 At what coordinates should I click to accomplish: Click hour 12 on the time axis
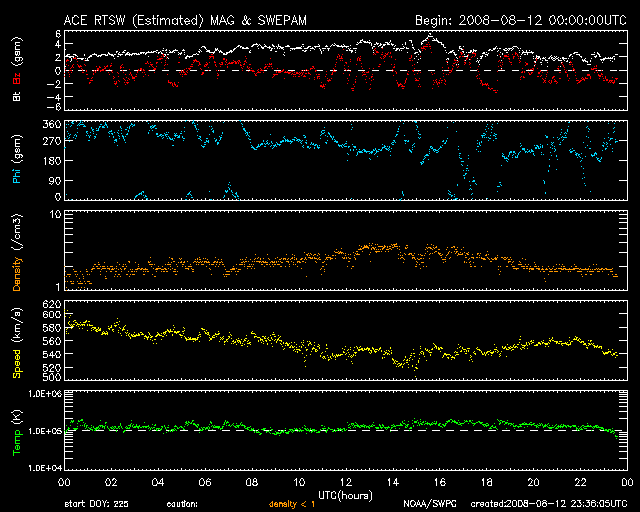click(x=344, y=483)
